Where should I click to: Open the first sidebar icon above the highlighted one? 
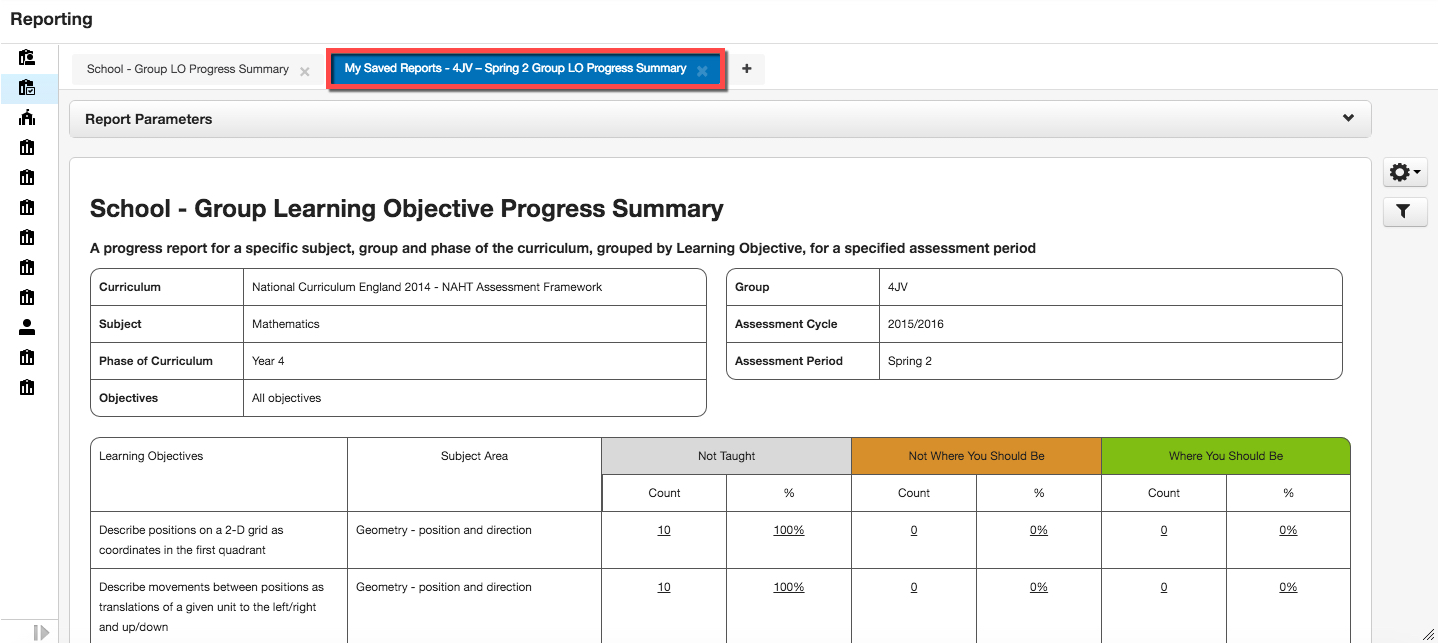tap(27, 57)
